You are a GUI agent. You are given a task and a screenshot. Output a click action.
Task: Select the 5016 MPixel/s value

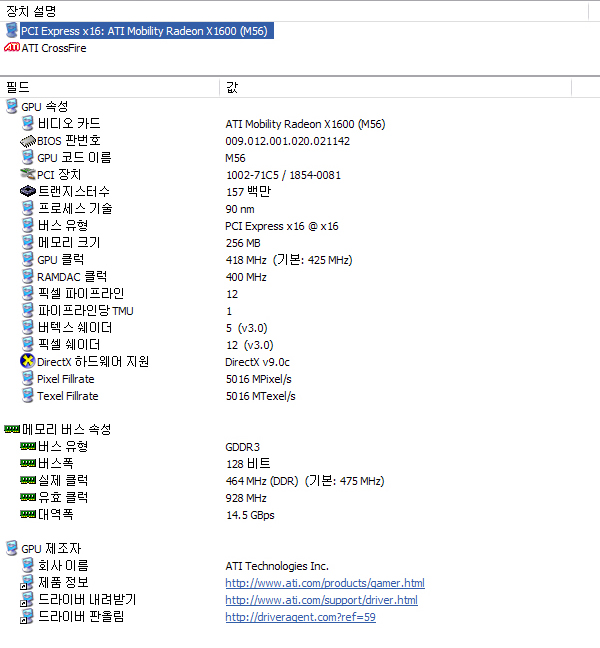coord(259,379)
